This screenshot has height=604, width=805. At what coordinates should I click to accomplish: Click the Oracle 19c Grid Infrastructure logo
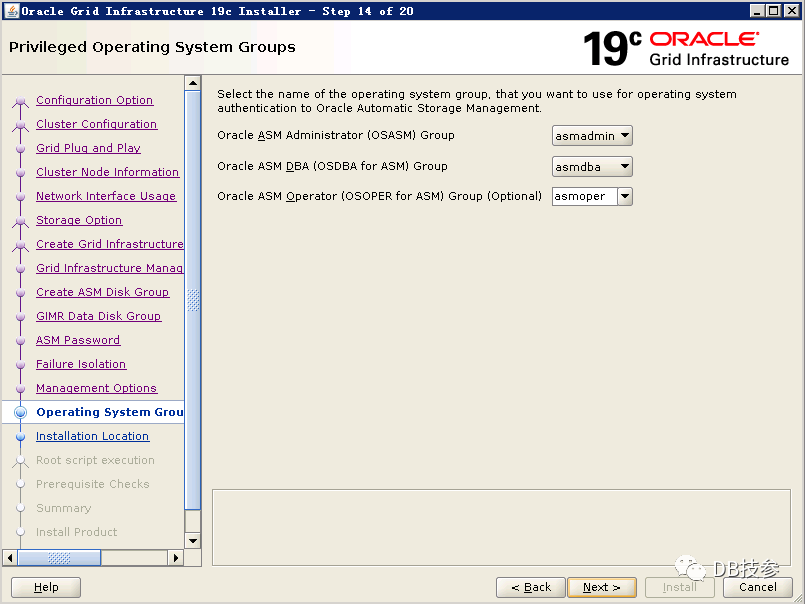click(x=686, y=48)
